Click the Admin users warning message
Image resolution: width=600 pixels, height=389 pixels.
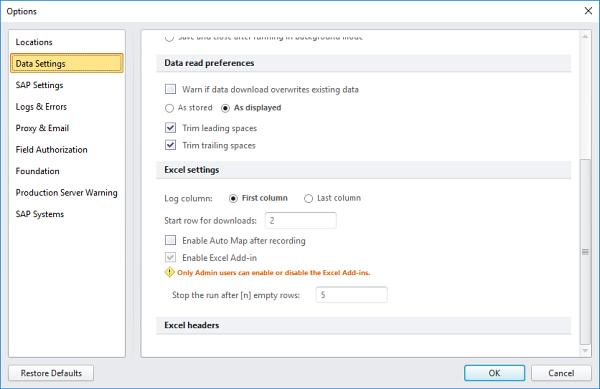coord(274,273)
